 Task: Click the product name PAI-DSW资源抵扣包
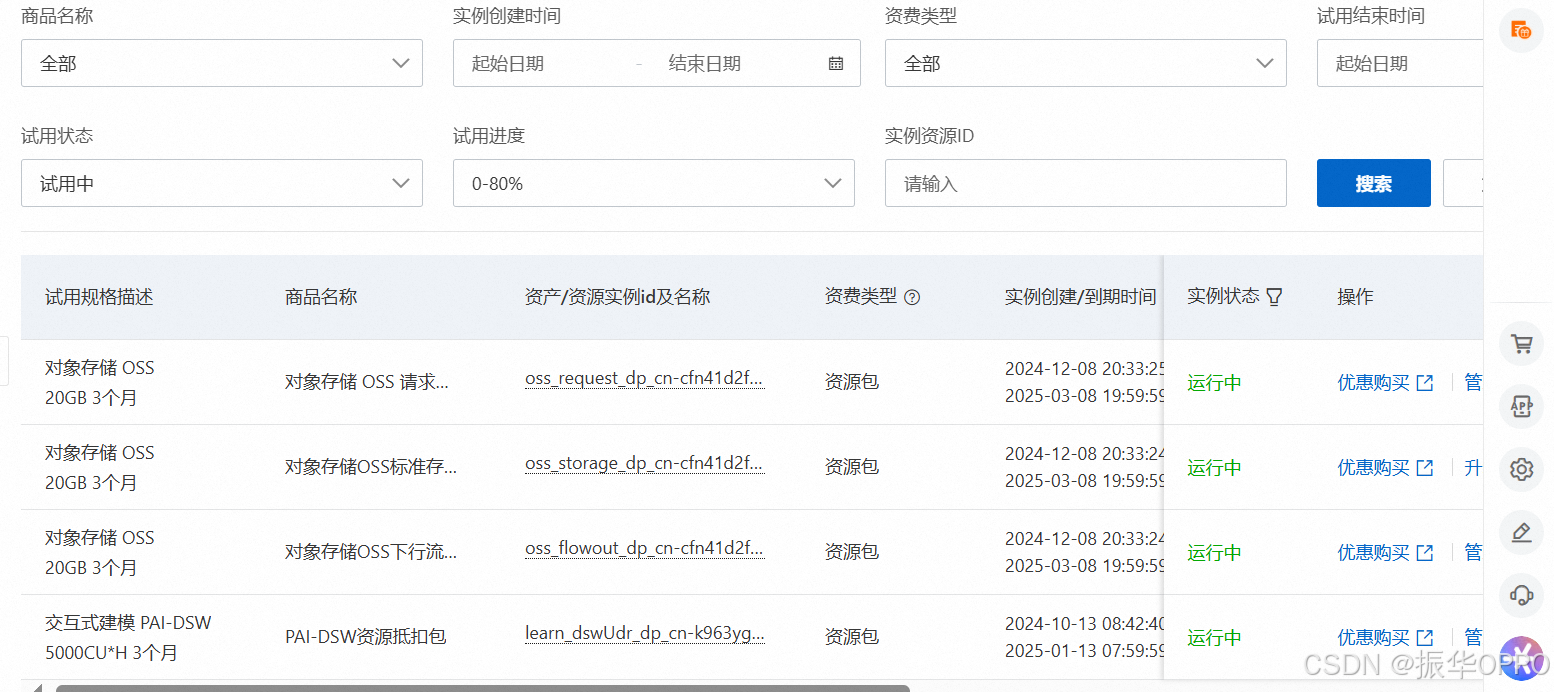365,638
